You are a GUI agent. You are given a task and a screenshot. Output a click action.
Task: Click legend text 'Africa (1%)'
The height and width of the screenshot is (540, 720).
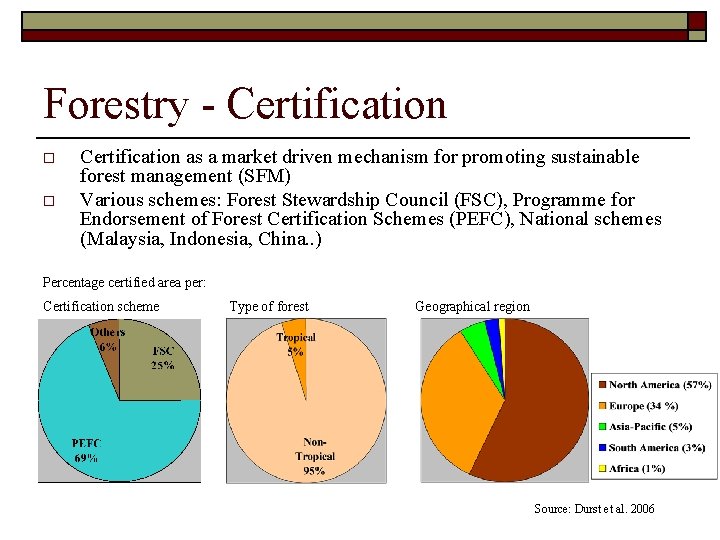pyautogui.click(x=637, y=469)
